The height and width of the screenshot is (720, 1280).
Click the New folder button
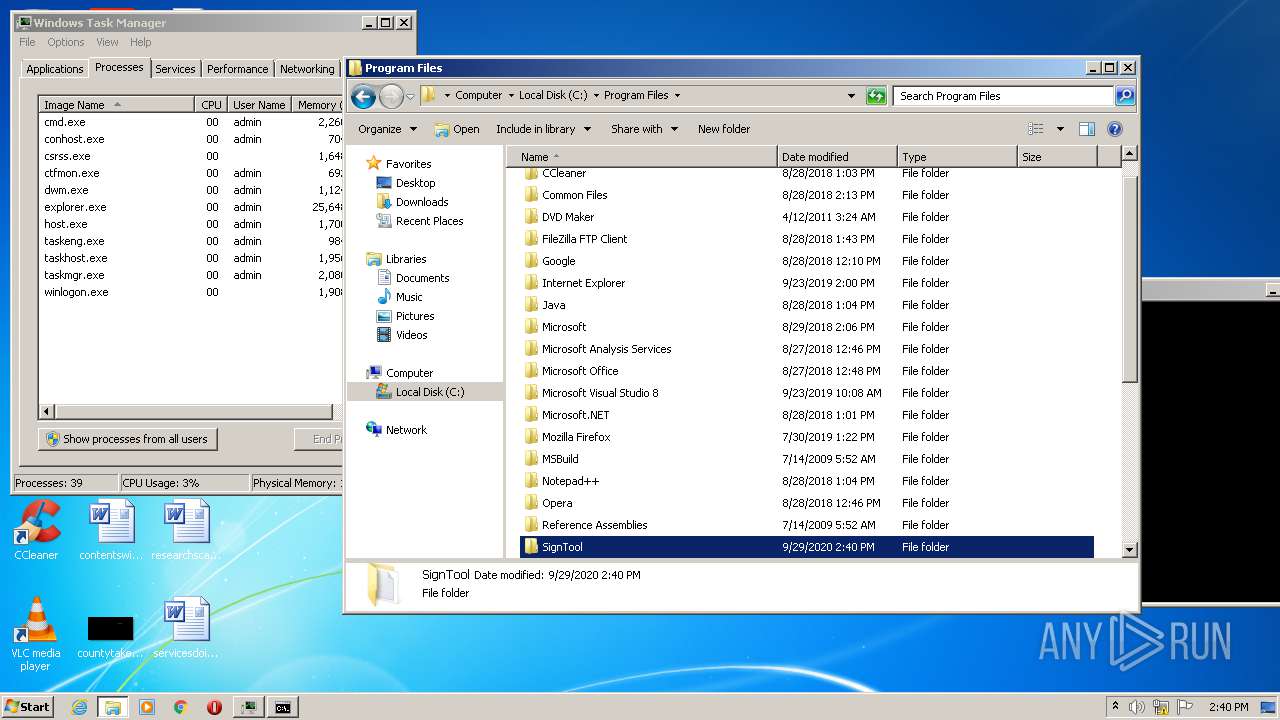pyautogui.click(x=724, y=129)
